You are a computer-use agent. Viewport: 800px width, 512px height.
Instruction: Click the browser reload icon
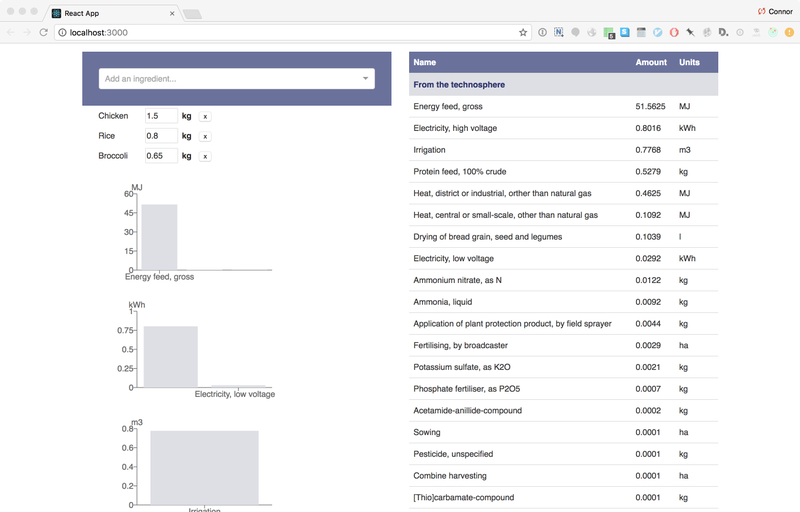pos(43,32)
